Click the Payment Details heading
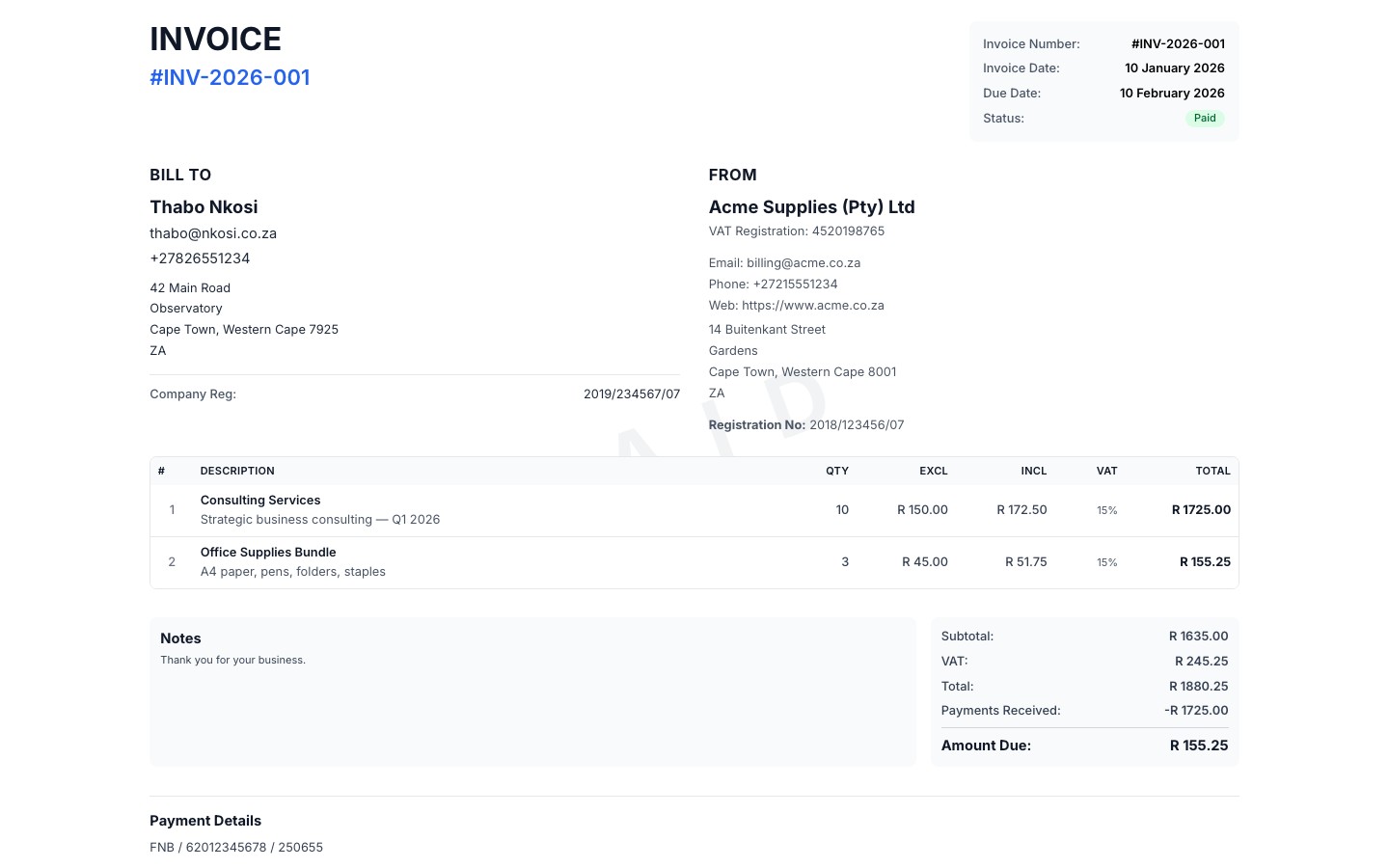This screenshot has height=868, width=1389. coord(205,820)
